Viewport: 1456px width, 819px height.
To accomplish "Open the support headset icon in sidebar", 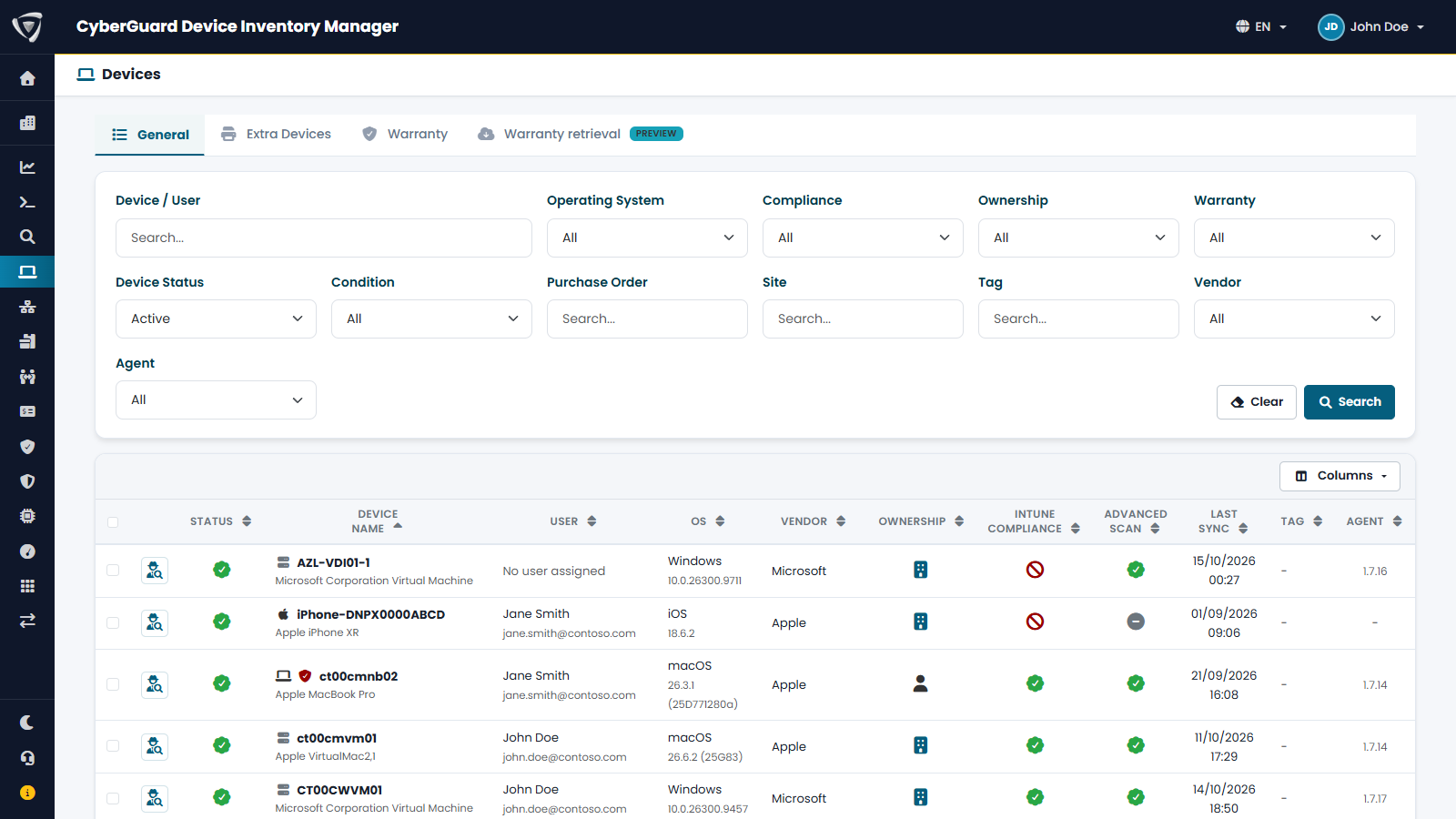I will tap(27, 758).
